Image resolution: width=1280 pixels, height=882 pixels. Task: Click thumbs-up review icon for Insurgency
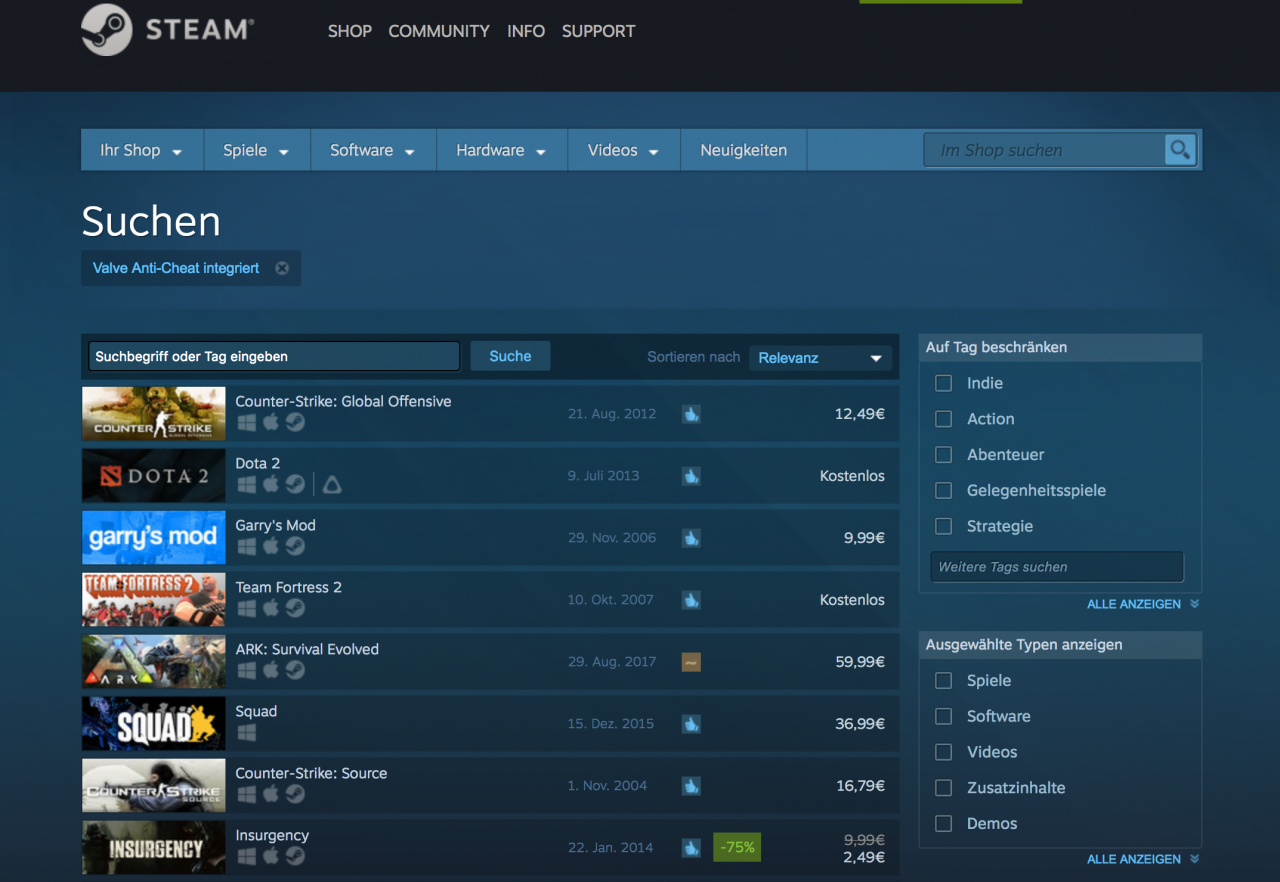click(x=691, y=848)
